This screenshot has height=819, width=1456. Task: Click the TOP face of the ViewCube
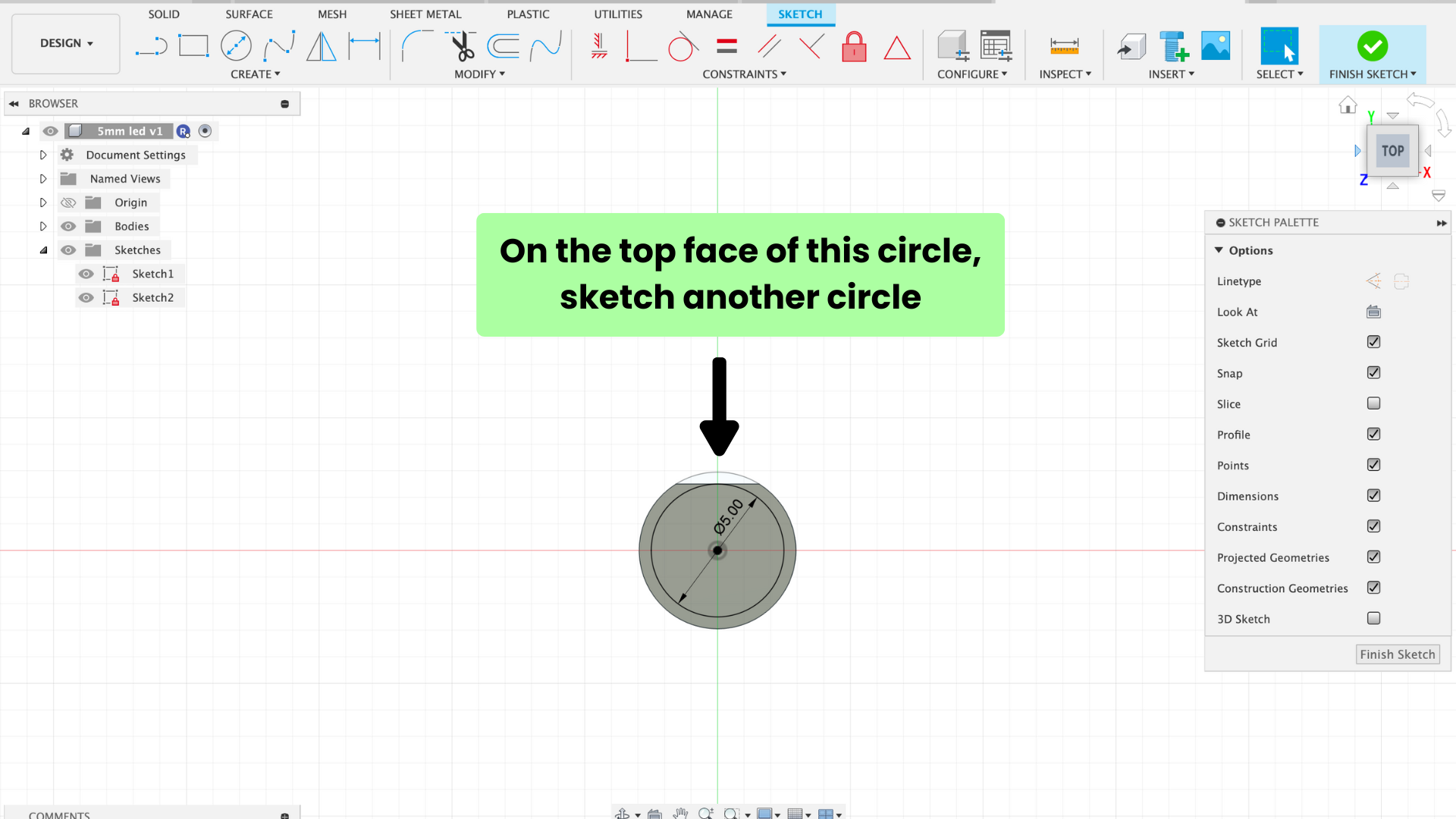(1392, 151)
